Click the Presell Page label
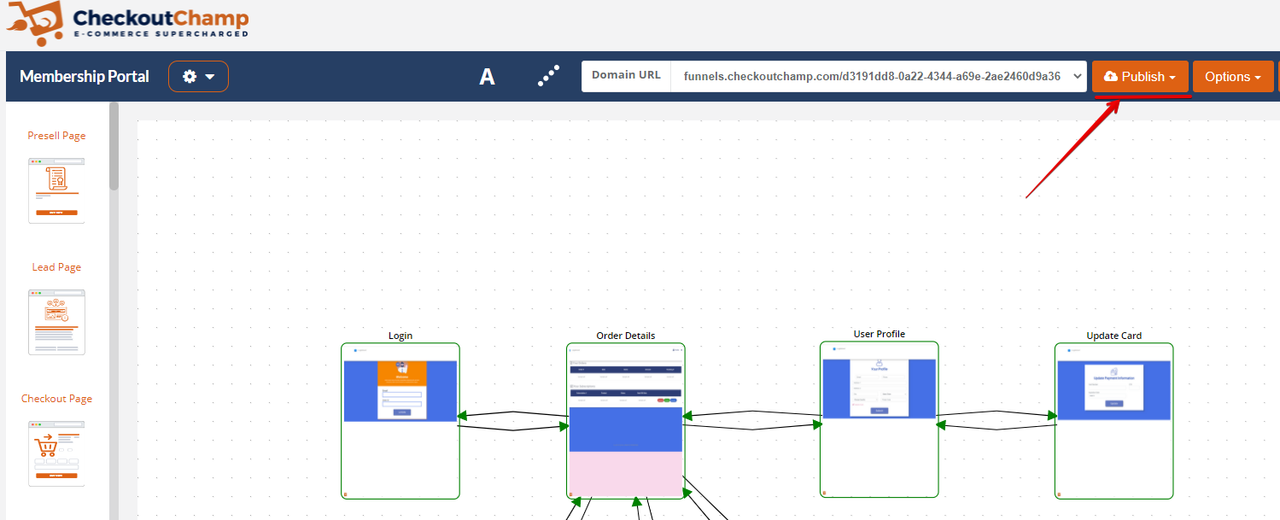Screen dimensions: 1280x520 57,136
